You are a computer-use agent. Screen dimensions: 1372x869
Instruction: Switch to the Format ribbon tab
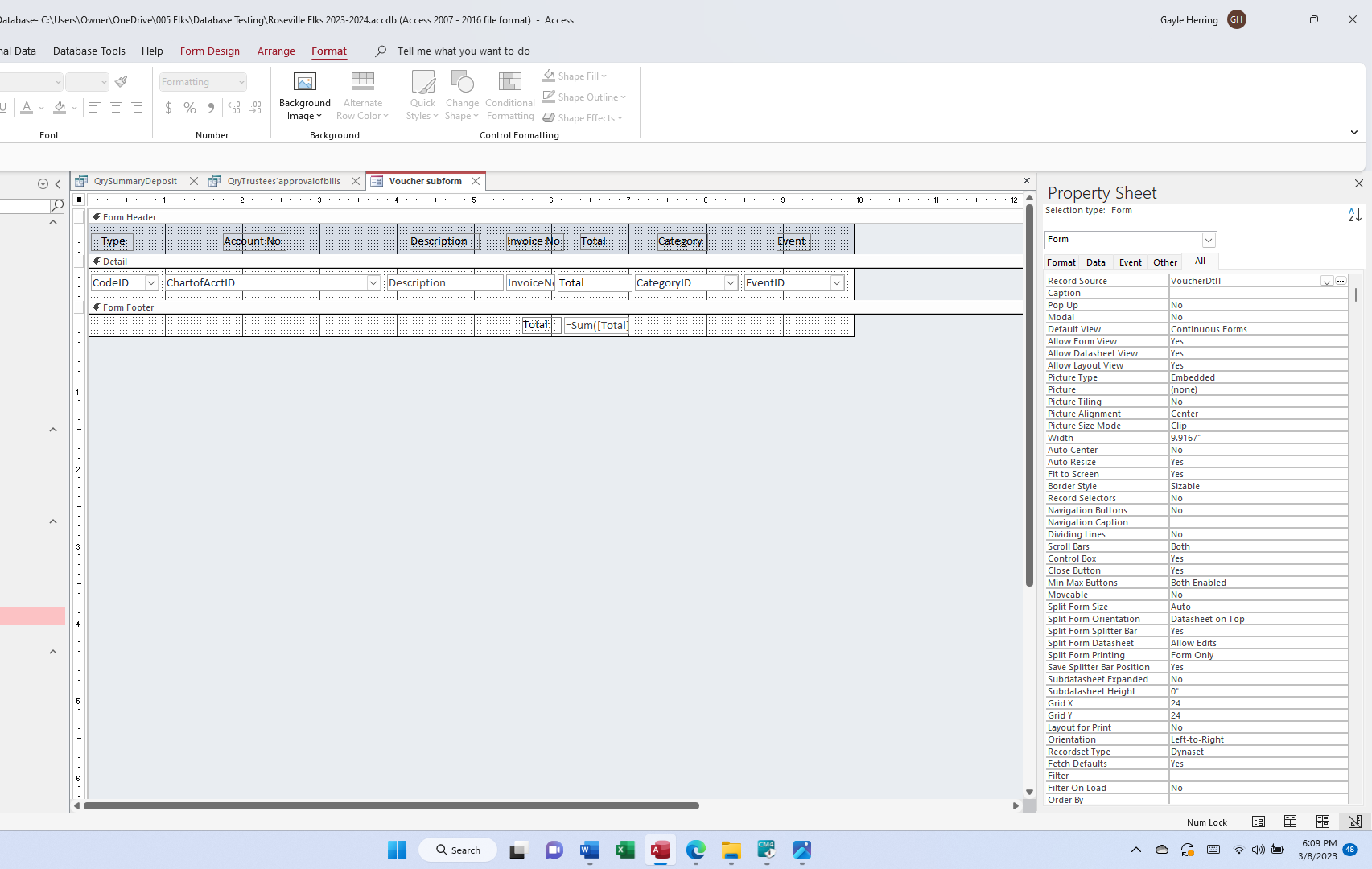tap(329, 51)
